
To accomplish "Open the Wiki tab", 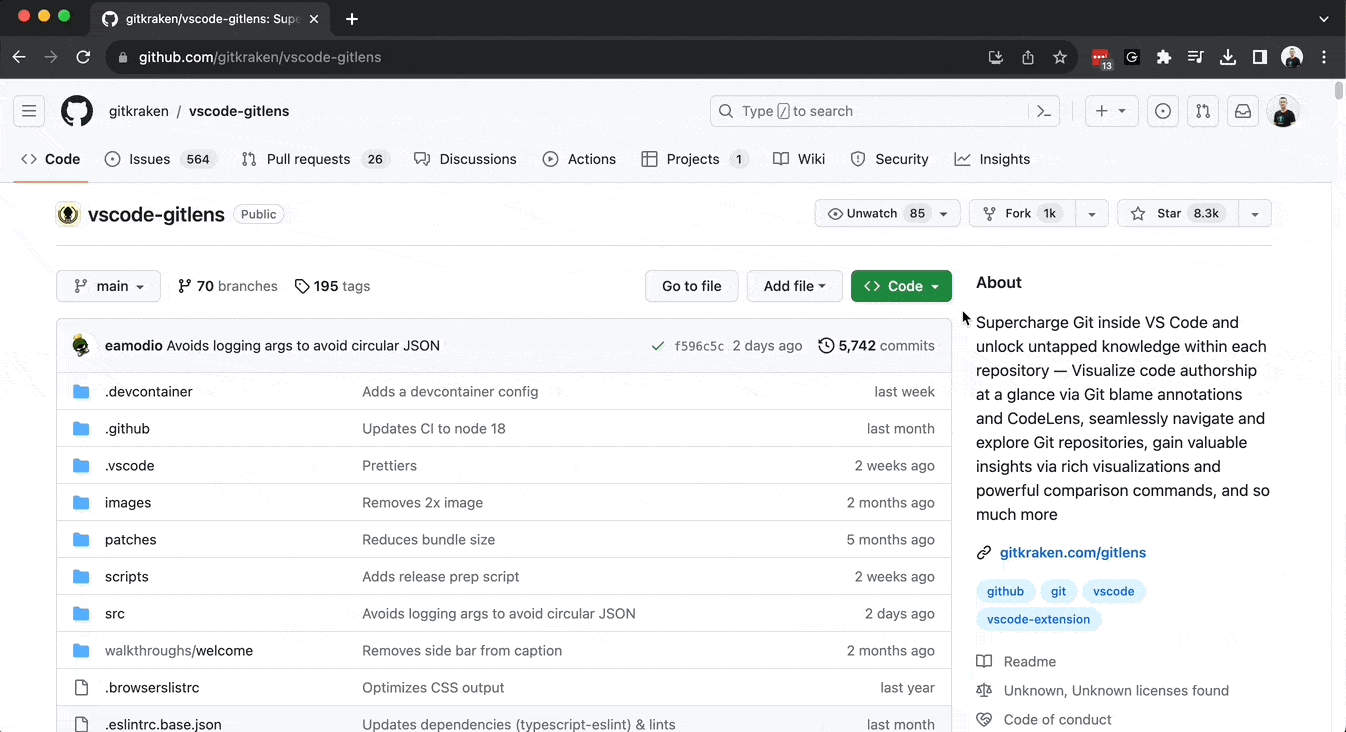I will (x=799, y=159).
